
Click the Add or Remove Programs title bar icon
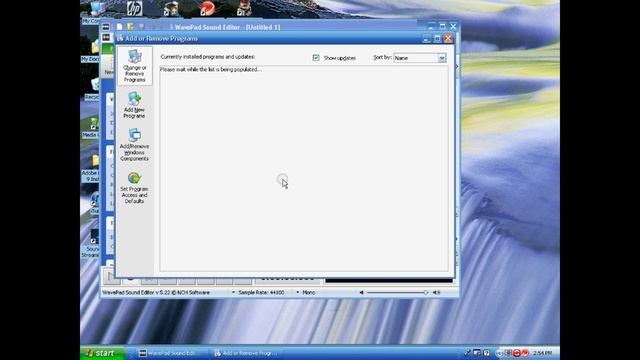(120, 38)
